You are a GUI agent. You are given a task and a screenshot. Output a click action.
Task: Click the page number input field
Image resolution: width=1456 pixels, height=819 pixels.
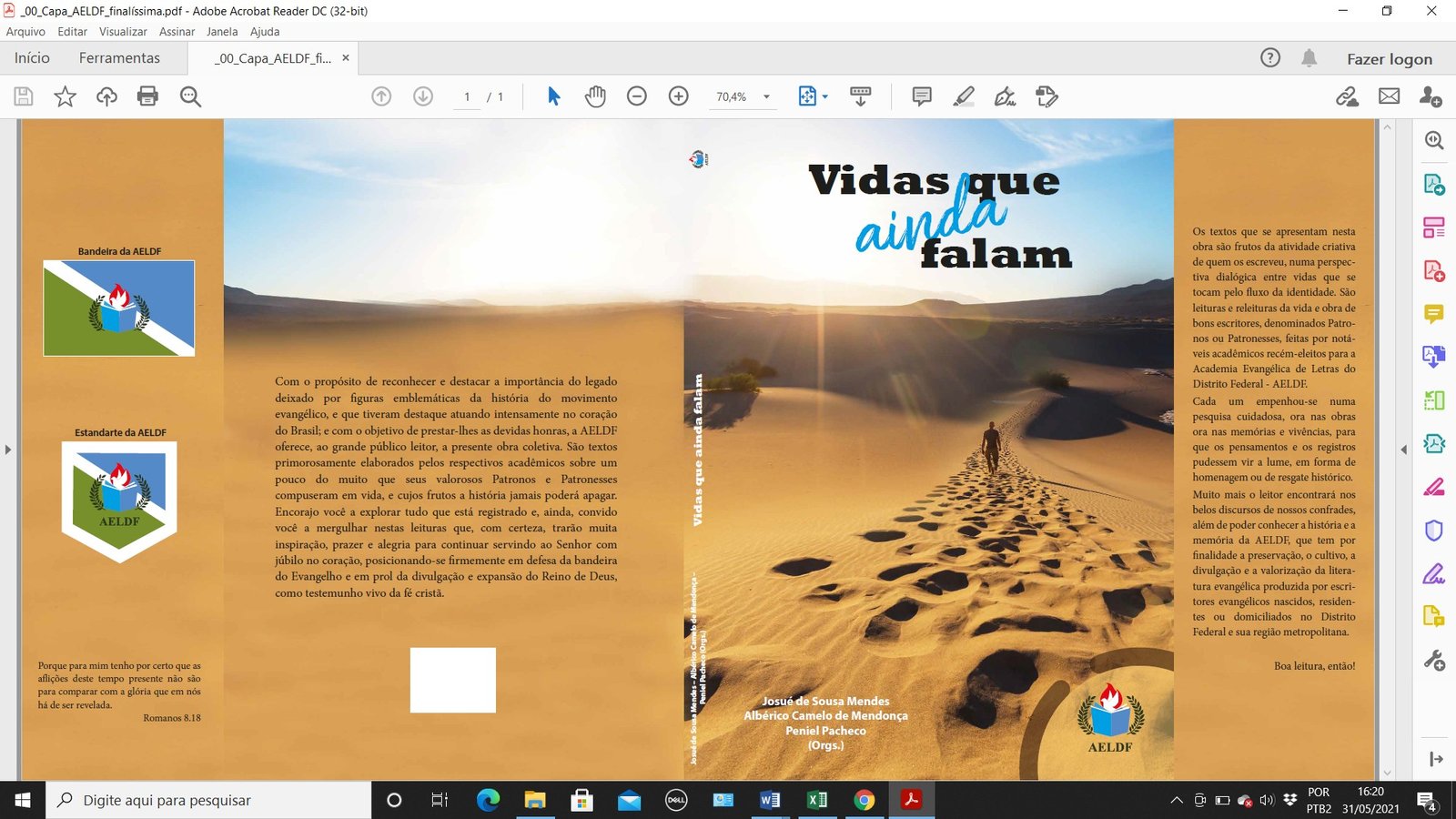(x=467, y=97)
